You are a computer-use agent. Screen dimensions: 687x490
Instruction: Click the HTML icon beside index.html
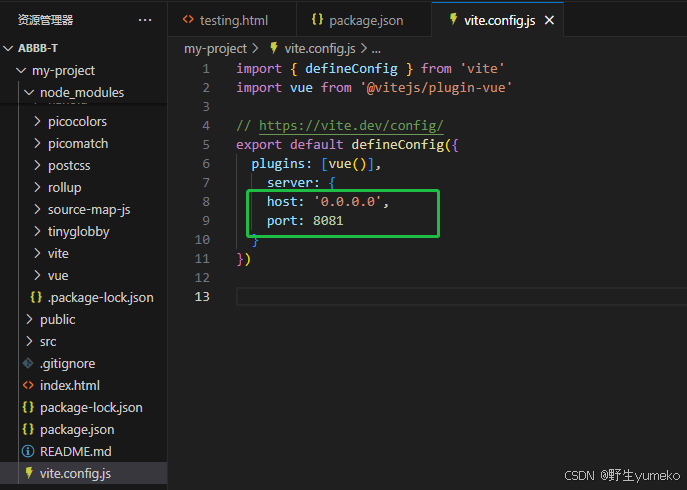click(x=28, y=385)
